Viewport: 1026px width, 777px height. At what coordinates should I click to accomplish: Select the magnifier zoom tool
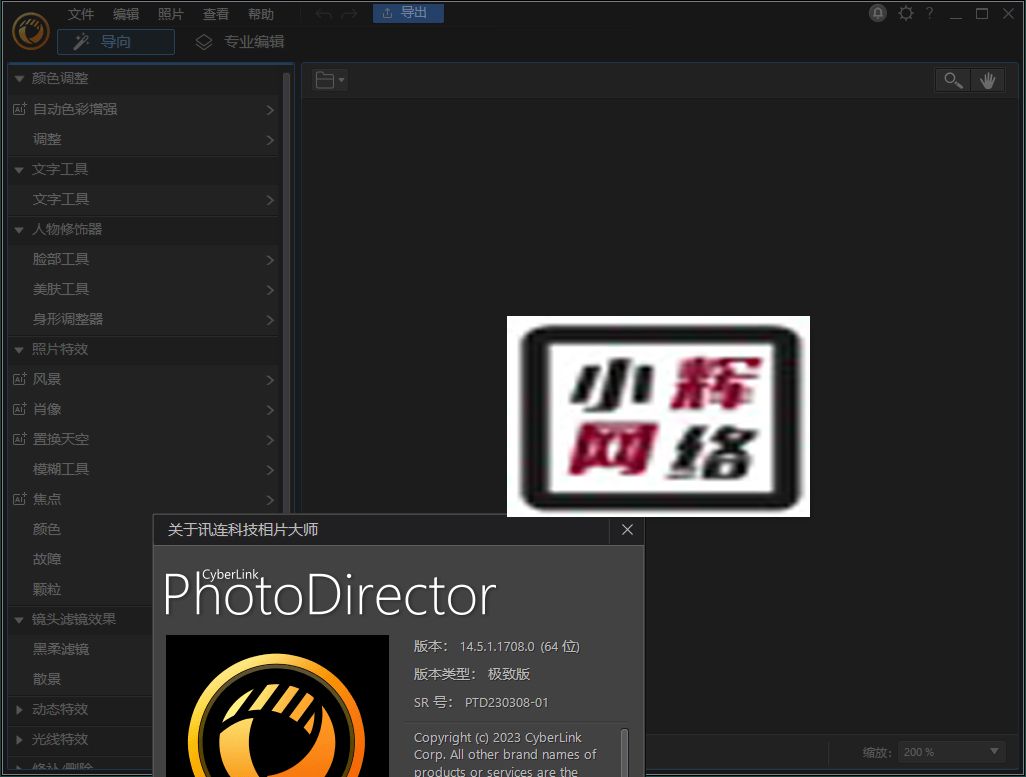pos(953,80)
